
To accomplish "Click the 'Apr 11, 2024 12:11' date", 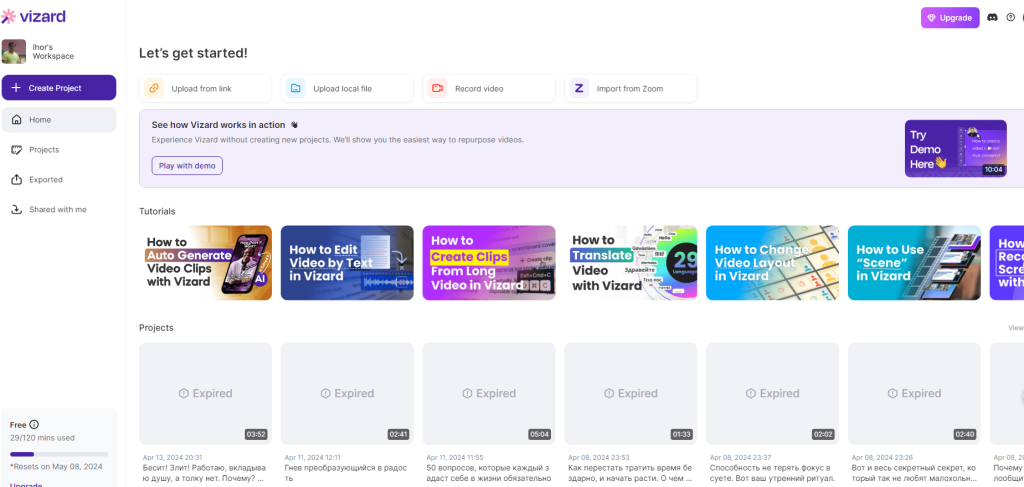I will click(x=313, y=458).
